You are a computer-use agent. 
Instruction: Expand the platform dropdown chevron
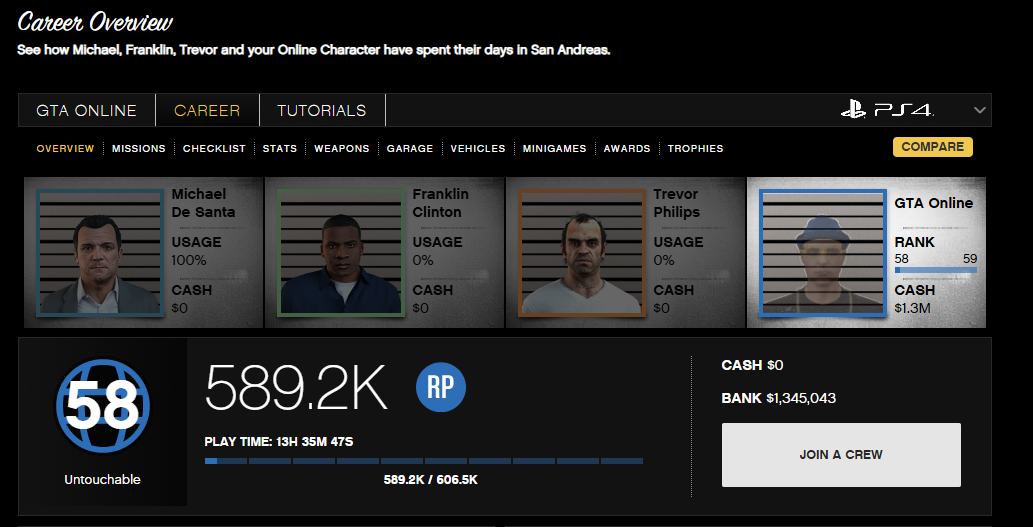pyautogui.click(x=980, y=110)
